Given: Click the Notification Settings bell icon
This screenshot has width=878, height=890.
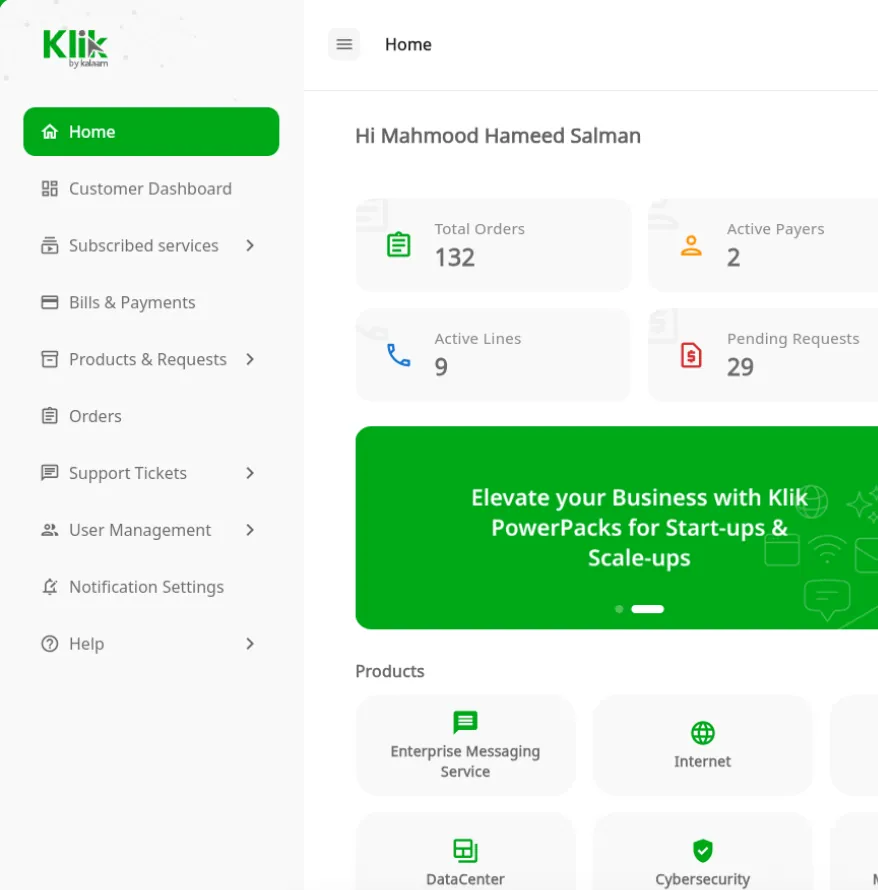Looking at the screenshot, I should (49, 586).
